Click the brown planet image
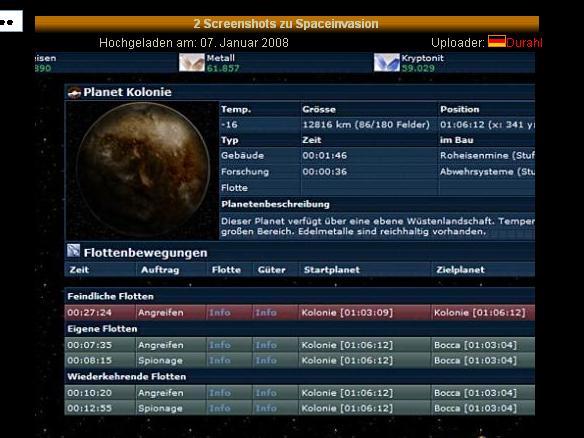The height and width of the screenshot is (438, 584). [143, 170]
